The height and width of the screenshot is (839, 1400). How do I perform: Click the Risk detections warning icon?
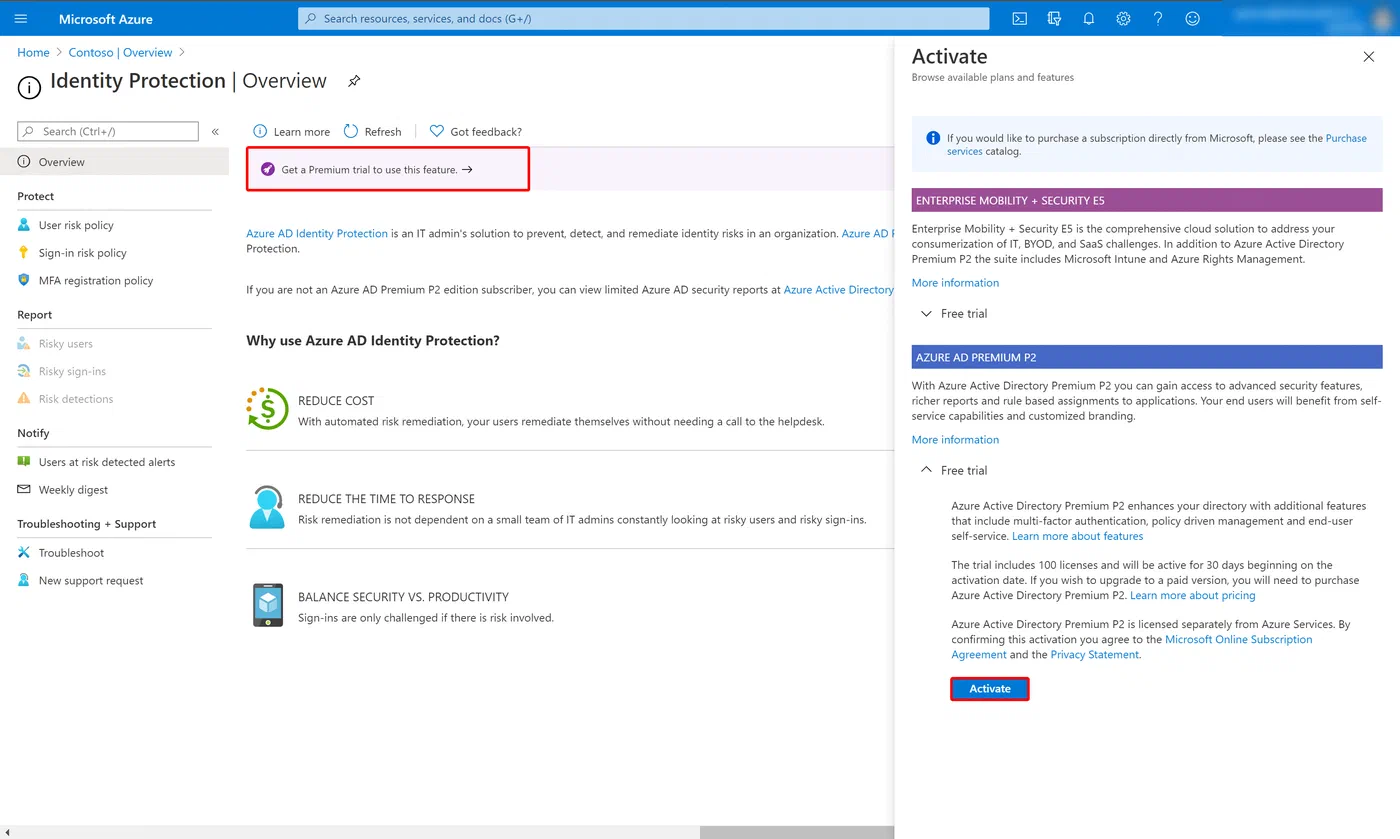coord(24,399)
